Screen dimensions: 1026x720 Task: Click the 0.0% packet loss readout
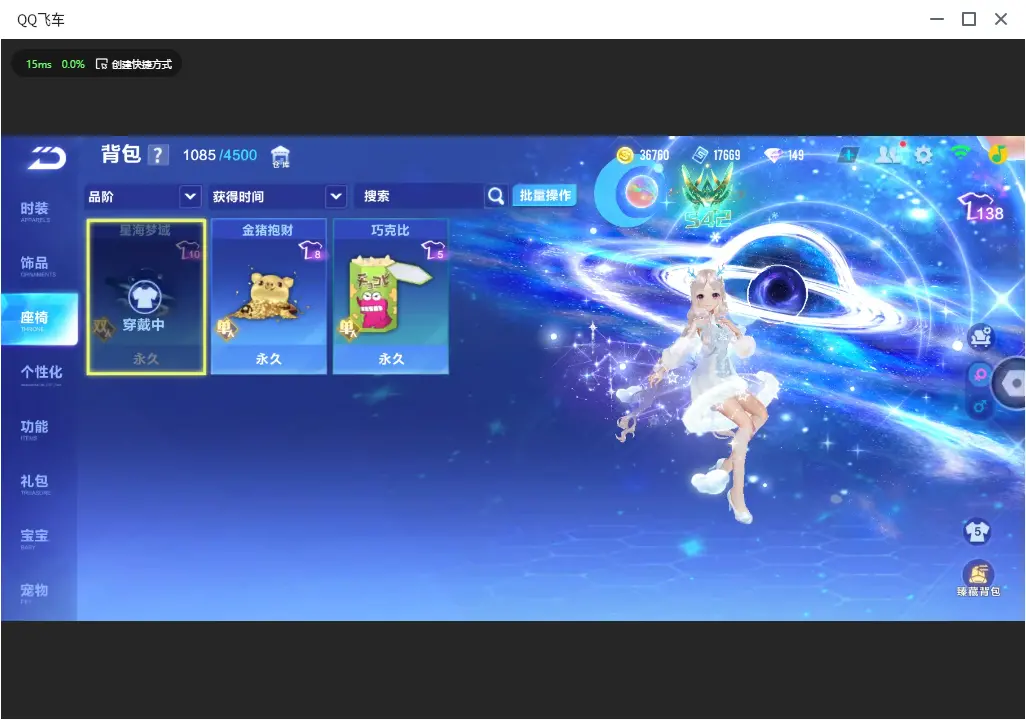[x=73, y=64]
